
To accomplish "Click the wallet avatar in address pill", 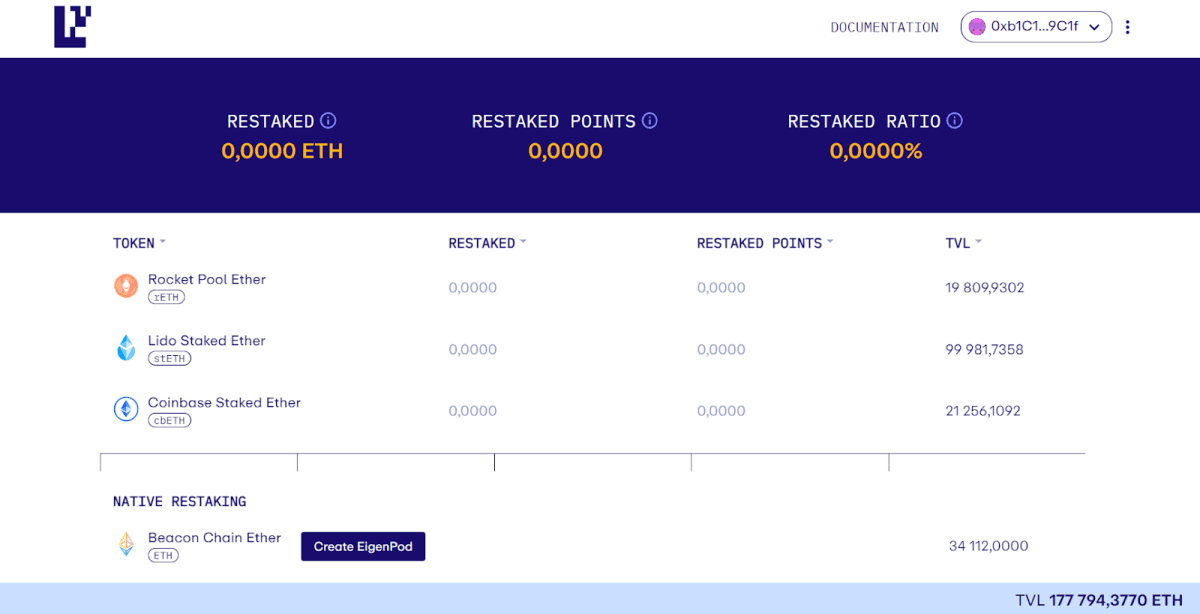I will coord(977,27).
